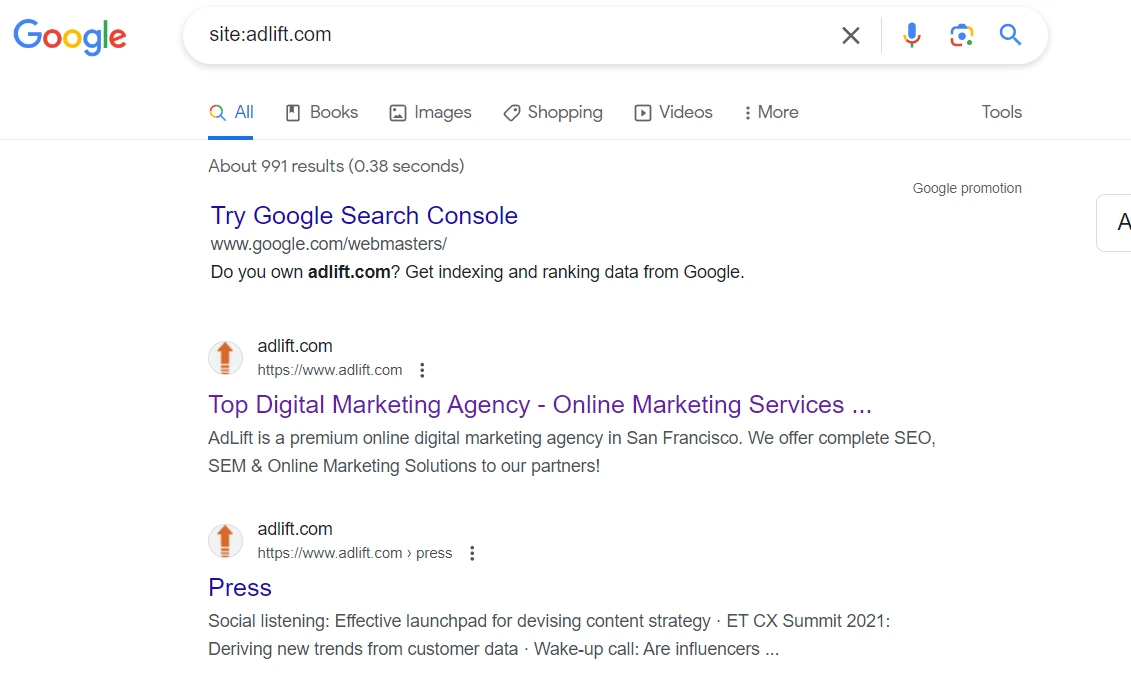The width and height of the screenshot is (1131, 693).
Task: Click the https://www.adlift.com breadcrumb URL
Action: point(330,370)
